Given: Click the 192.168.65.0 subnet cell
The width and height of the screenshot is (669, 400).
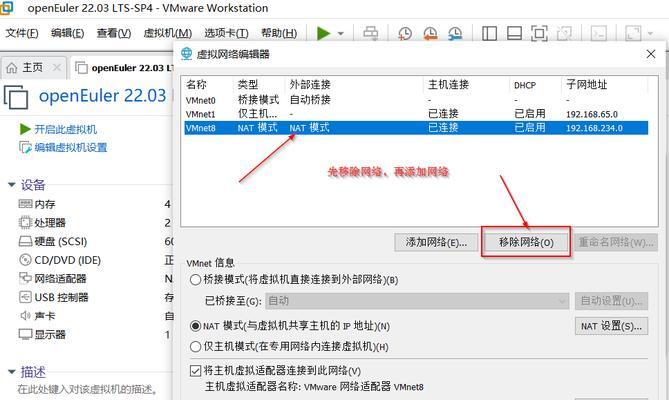Looking at the screenshot, I should click(592, 114).
